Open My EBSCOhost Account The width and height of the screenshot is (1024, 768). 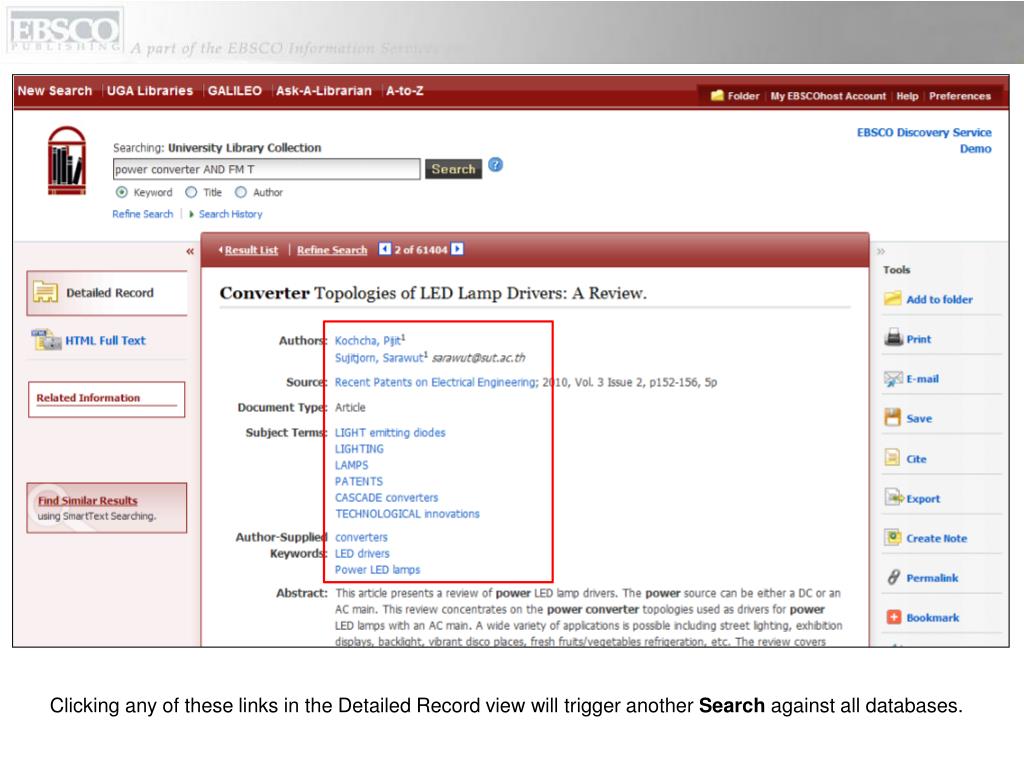(828, 96)
